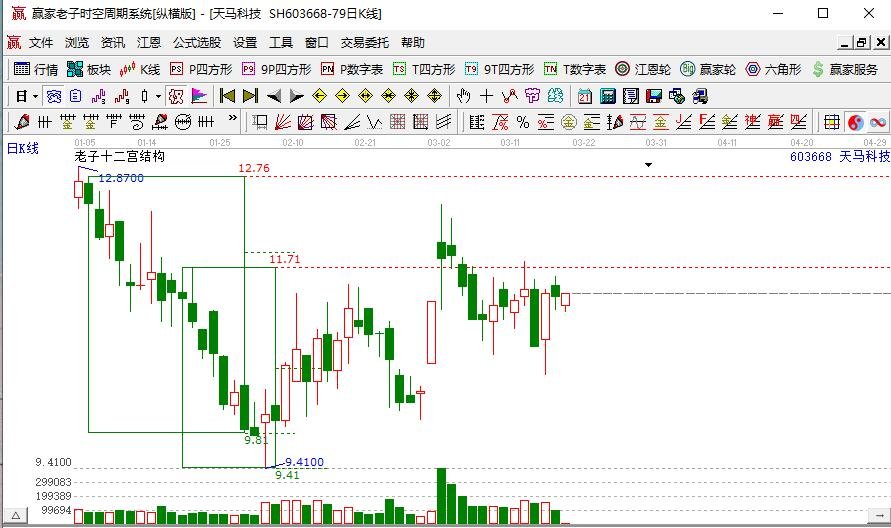The height and width of the screenshot is (528, 891).
Task: Open the colored grid table icon
Action: click(832, 122)
